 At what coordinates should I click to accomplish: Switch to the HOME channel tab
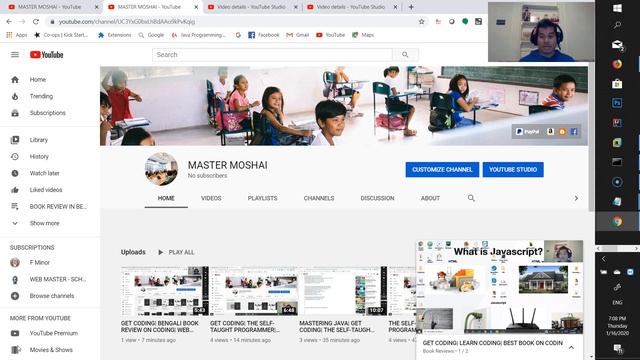pos(166,198)
